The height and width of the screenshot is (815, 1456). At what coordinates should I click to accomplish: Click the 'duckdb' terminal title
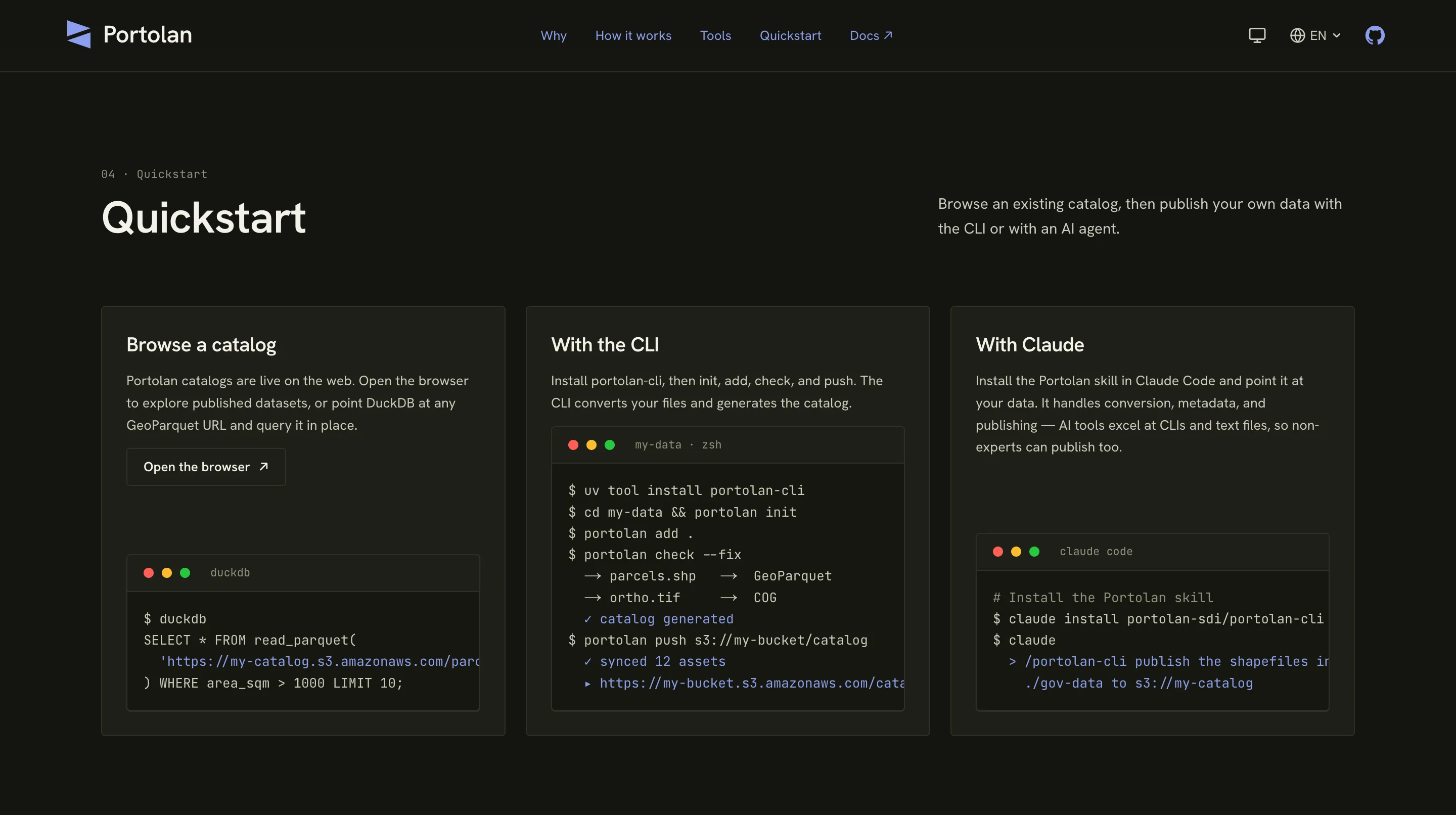pyautogui.click(x=230, y=572)
